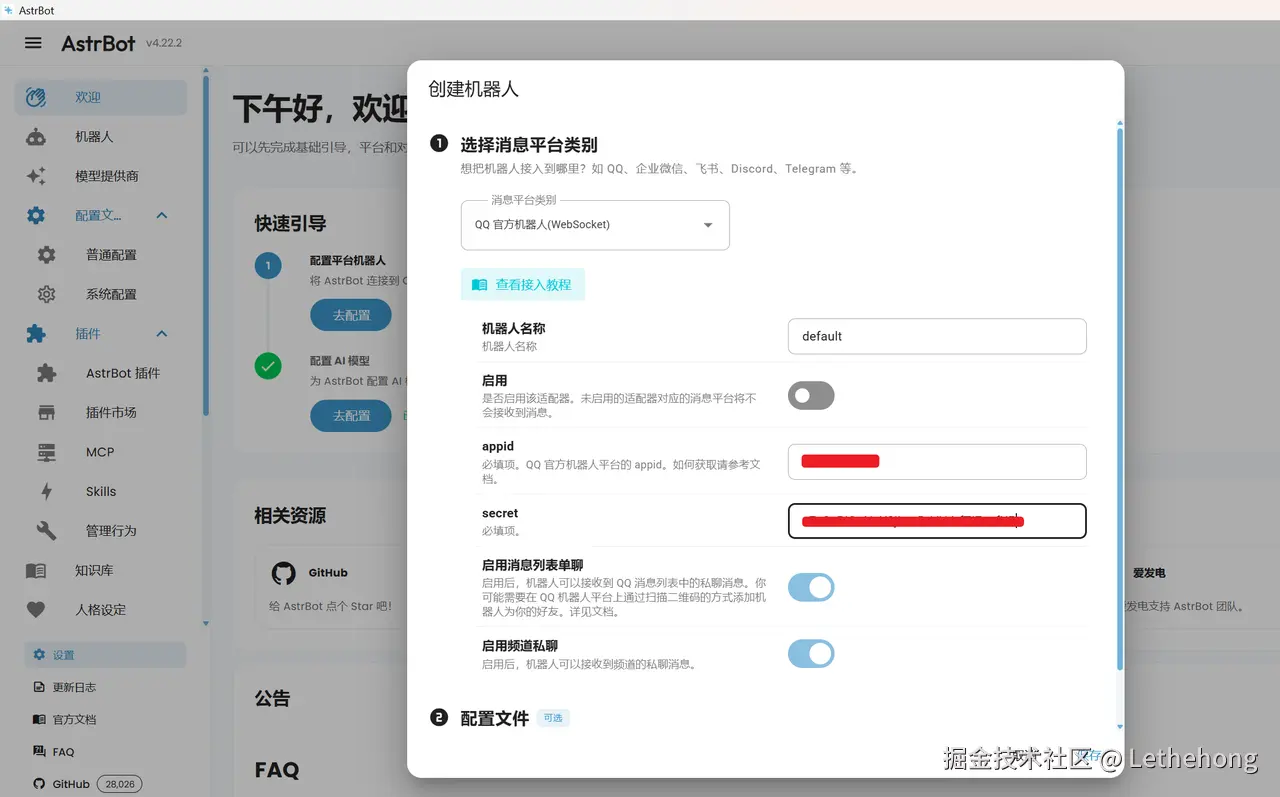Toggle the hamburger menu icon
Screen dimensions: 1280x797
33,43
